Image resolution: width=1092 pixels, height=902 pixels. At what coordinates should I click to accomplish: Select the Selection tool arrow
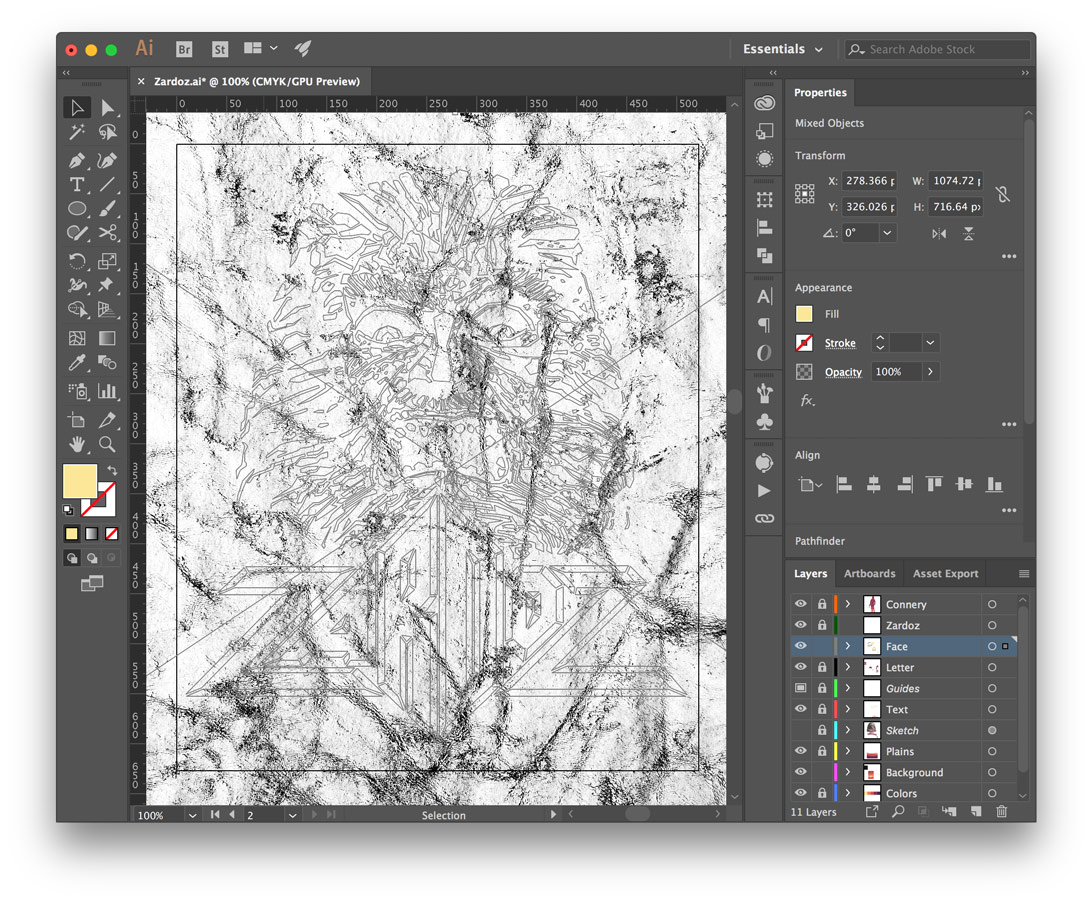pyautogui.click(x=77, y=107)
